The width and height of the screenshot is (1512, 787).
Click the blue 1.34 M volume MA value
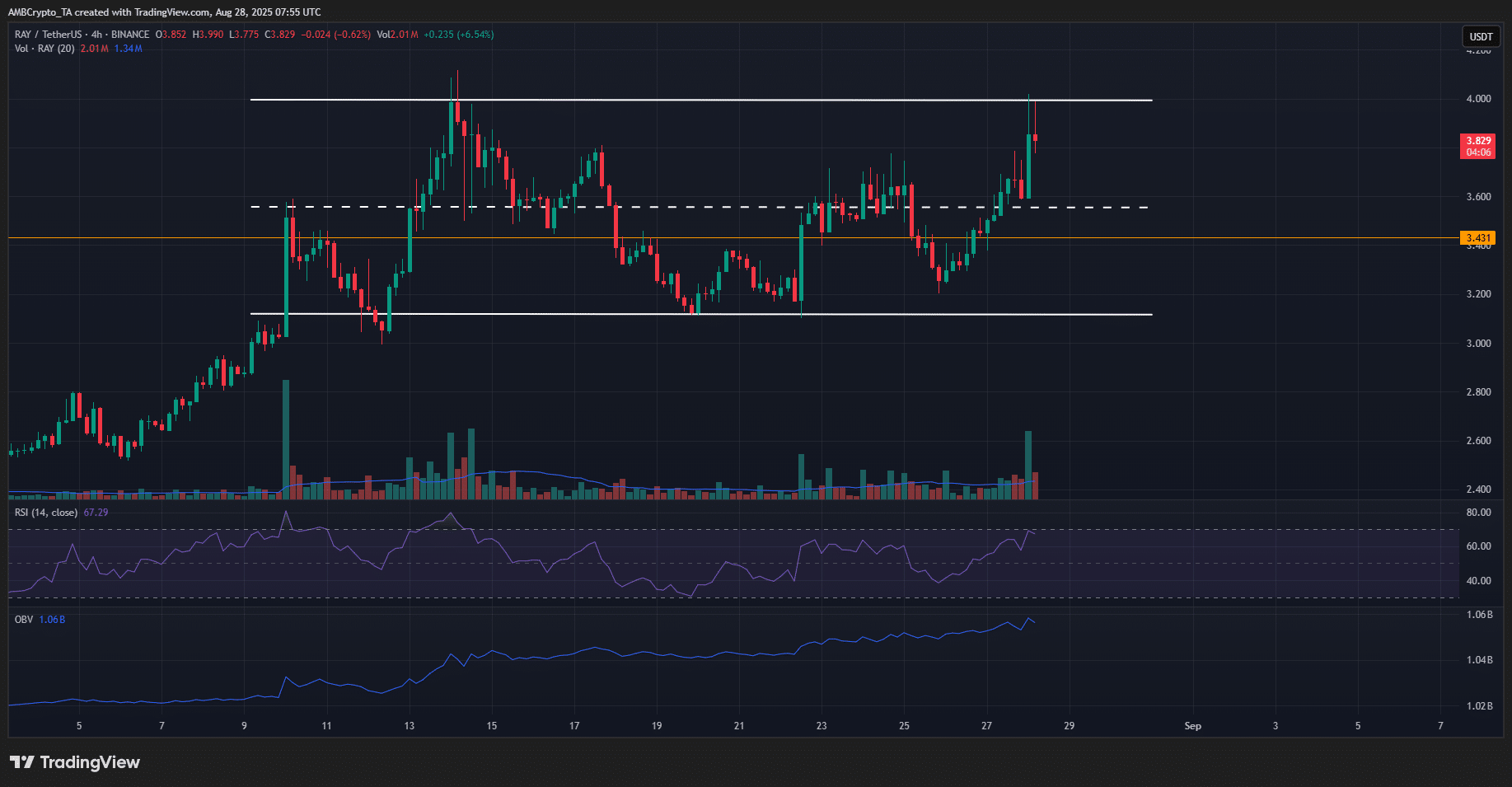click(x=129, y=49)
